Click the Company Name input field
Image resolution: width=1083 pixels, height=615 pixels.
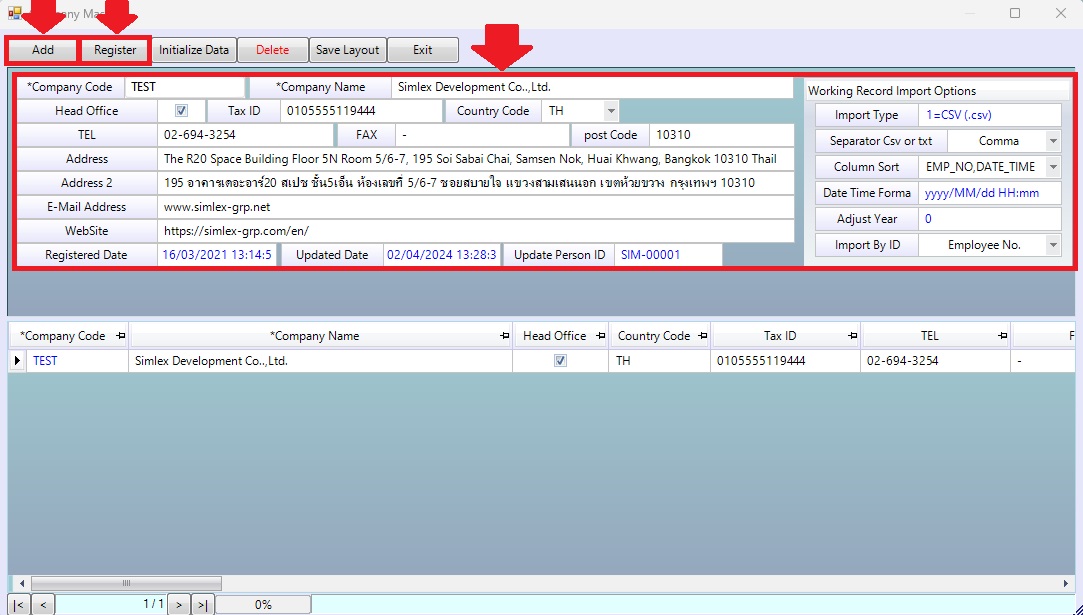coord(590,87)
